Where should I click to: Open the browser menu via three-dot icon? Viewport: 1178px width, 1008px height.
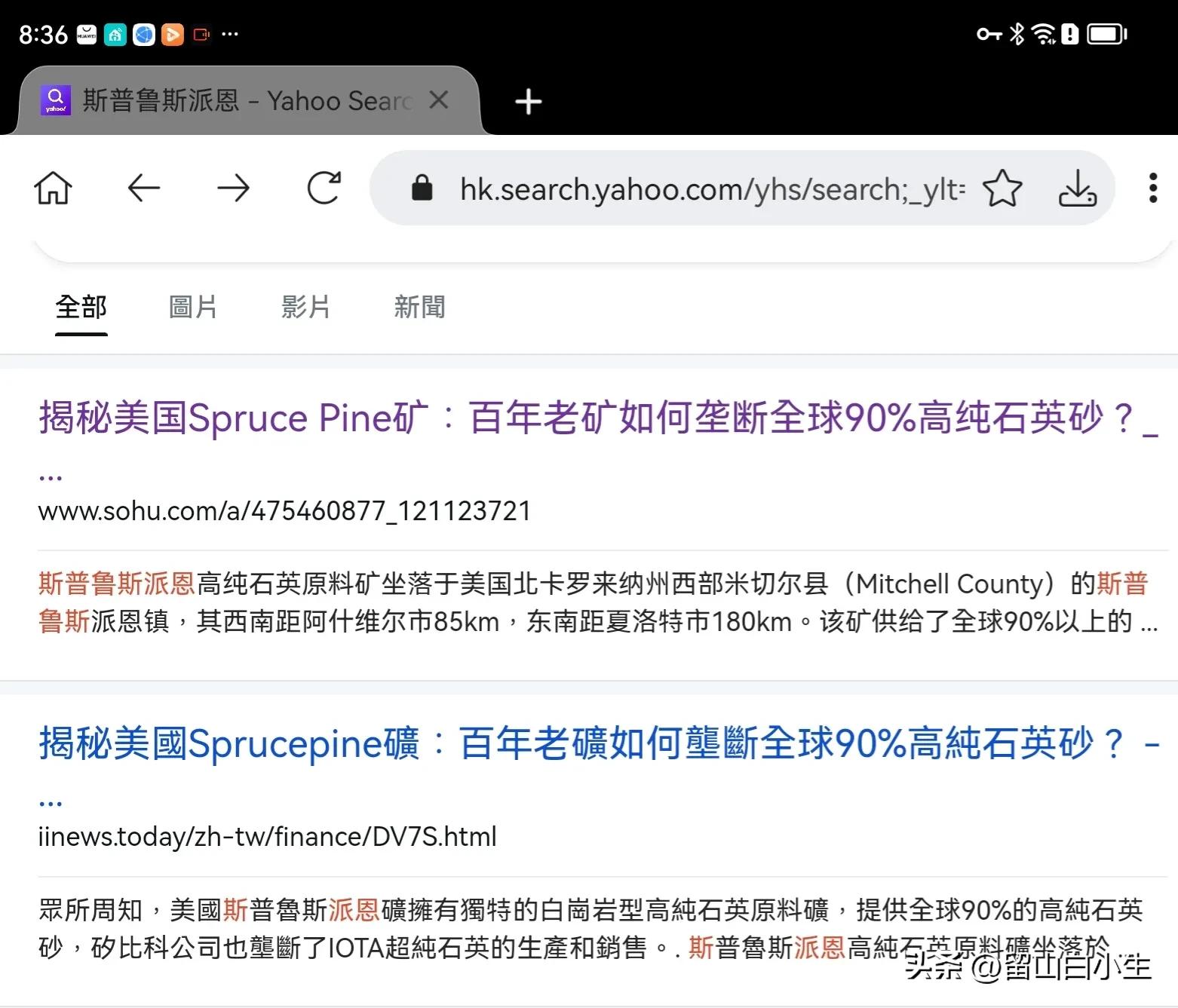(x=1152, y=188)
